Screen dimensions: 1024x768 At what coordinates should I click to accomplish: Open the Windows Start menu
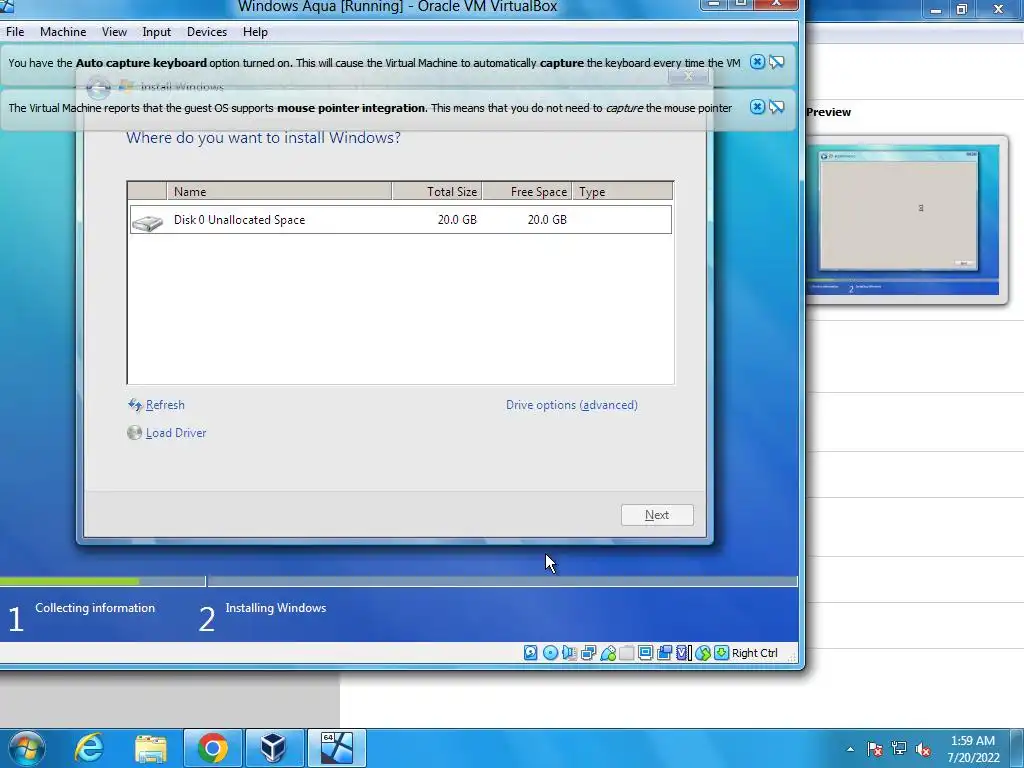tap(27, 748)
